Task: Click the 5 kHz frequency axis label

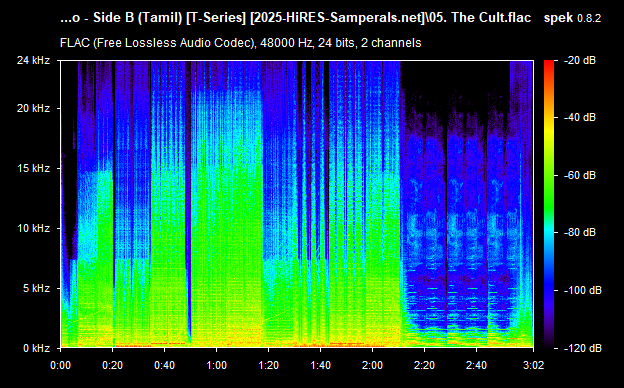Action: click(36, 288)
